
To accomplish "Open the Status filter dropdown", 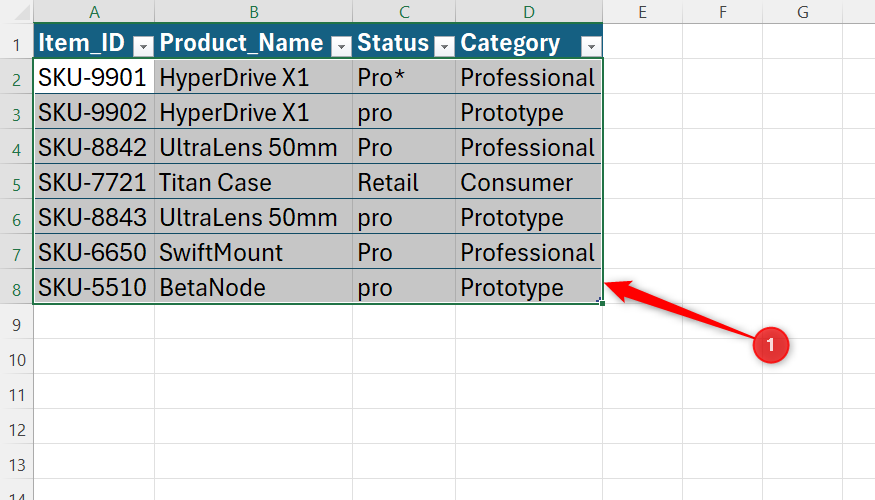I will coord(444,47).
